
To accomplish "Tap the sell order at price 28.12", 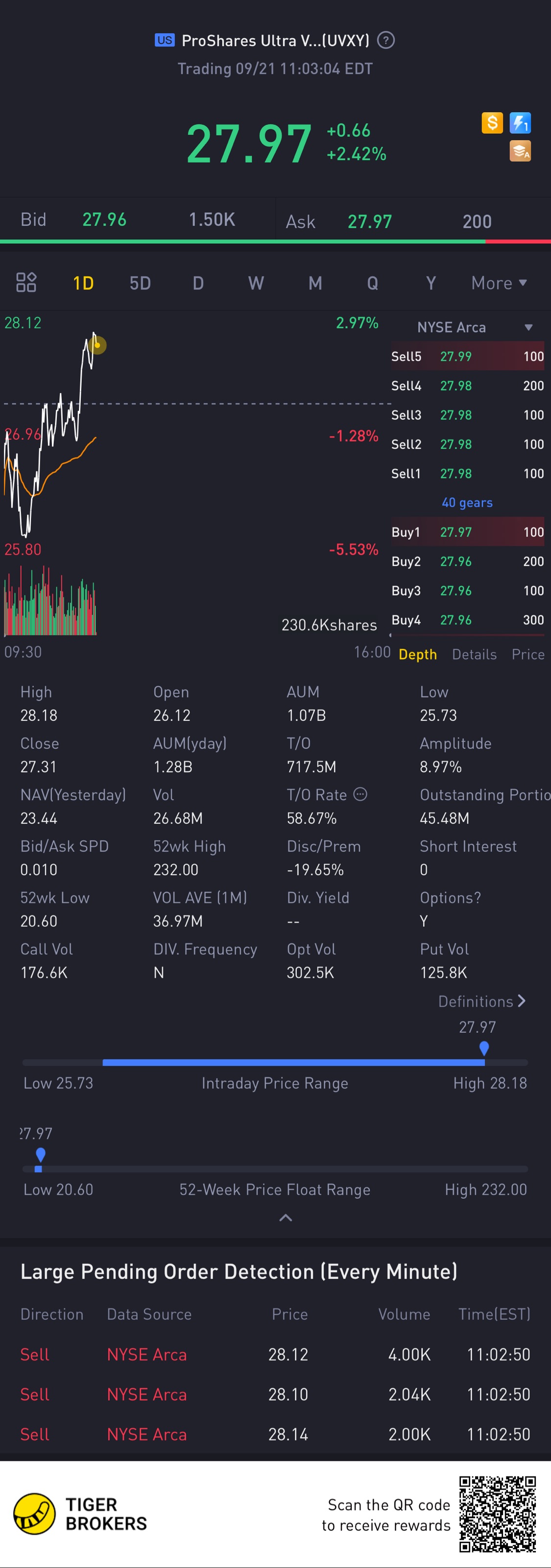I will click(x=275, y=1354).
